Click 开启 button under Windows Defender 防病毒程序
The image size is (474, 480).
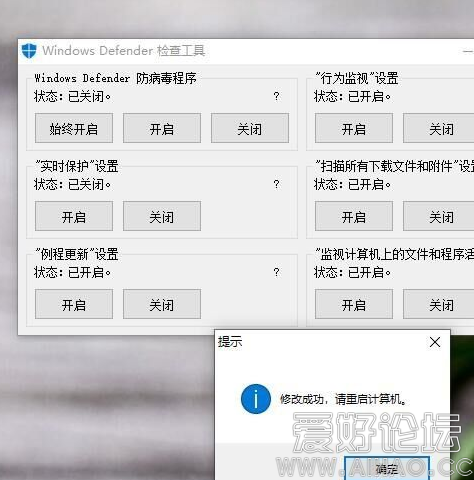point(162,128)
